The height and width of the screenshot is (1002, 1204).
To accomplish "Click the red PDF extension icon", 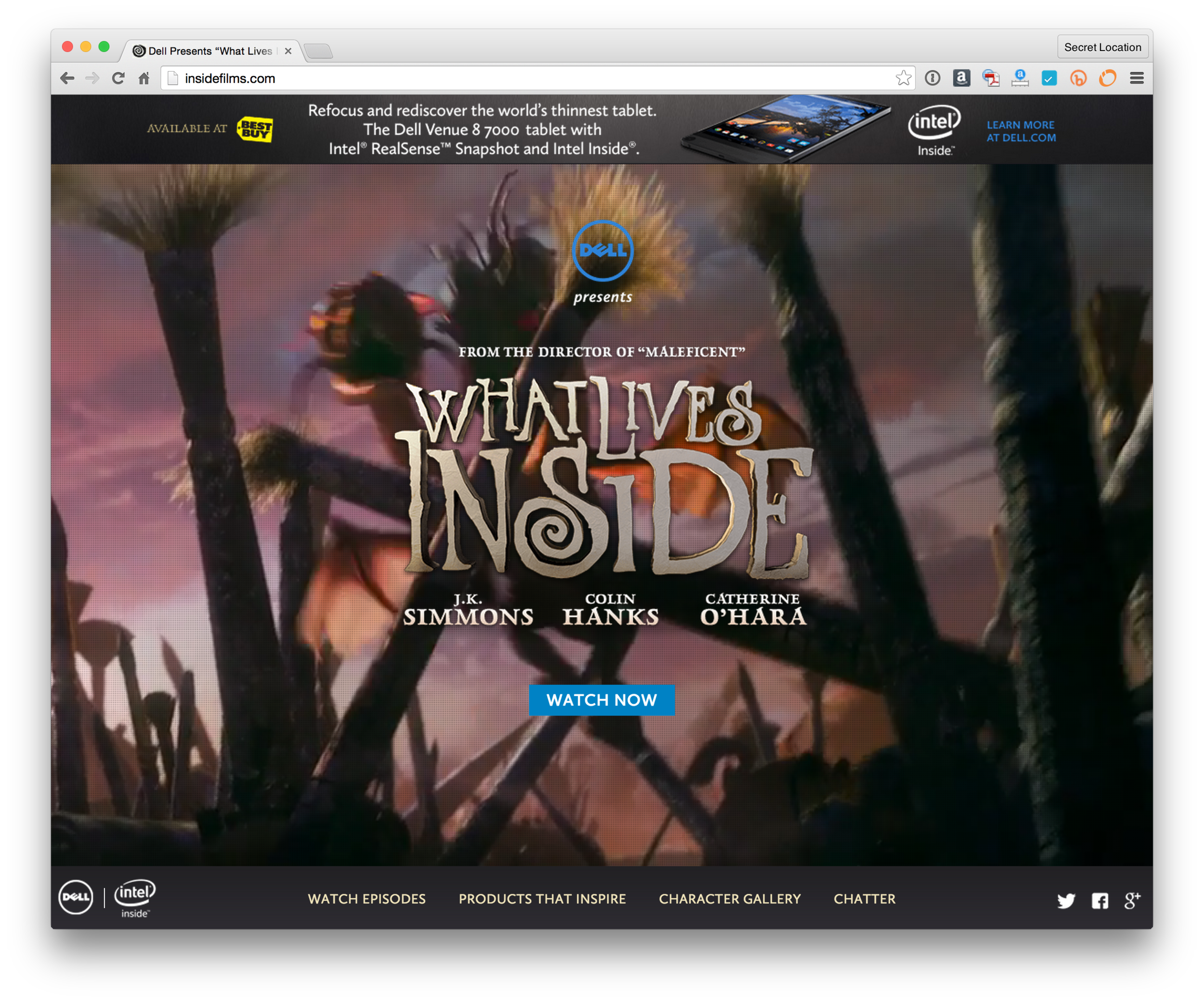I will point(991,78).
